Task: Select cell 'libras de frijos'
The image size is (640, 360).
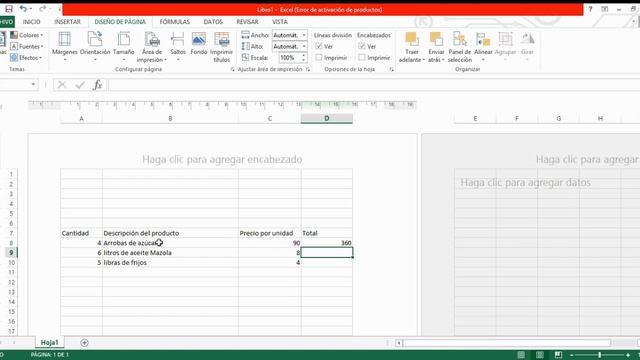Action: 170,262
